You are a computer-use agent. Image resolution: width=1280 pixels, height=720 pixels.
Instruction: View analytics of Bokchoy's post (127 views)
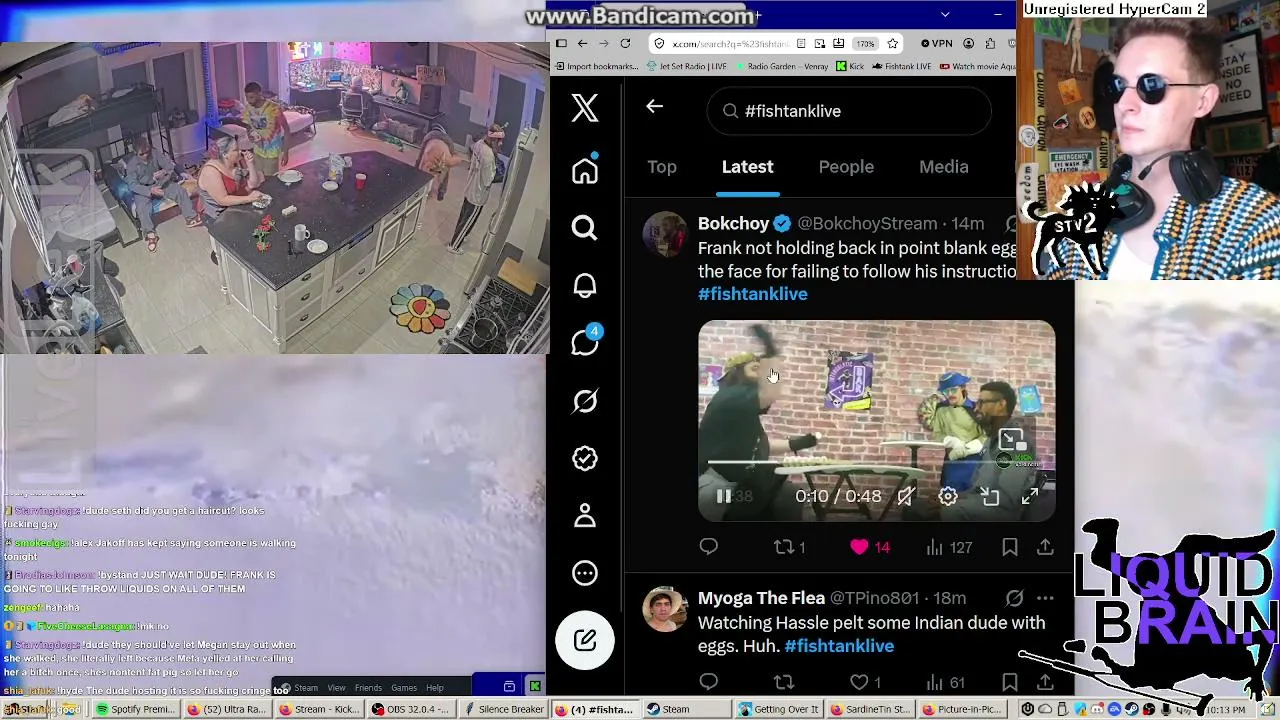tap(949, 547)
